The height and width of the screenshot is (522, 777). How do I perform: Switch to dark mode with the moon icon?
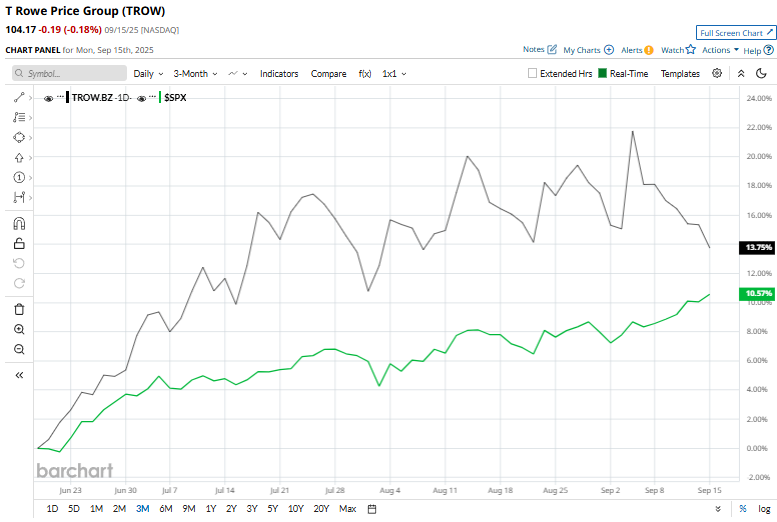pyautogui.click(x=761, y=73)
